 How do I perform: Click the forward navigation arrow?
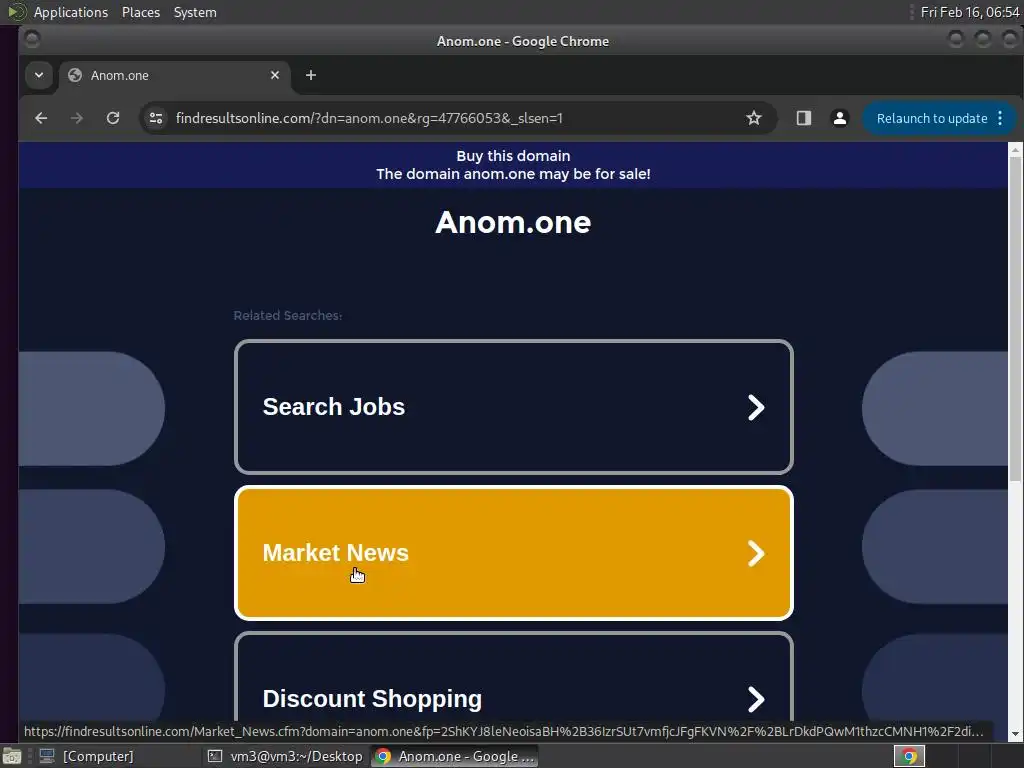point(77,118)
